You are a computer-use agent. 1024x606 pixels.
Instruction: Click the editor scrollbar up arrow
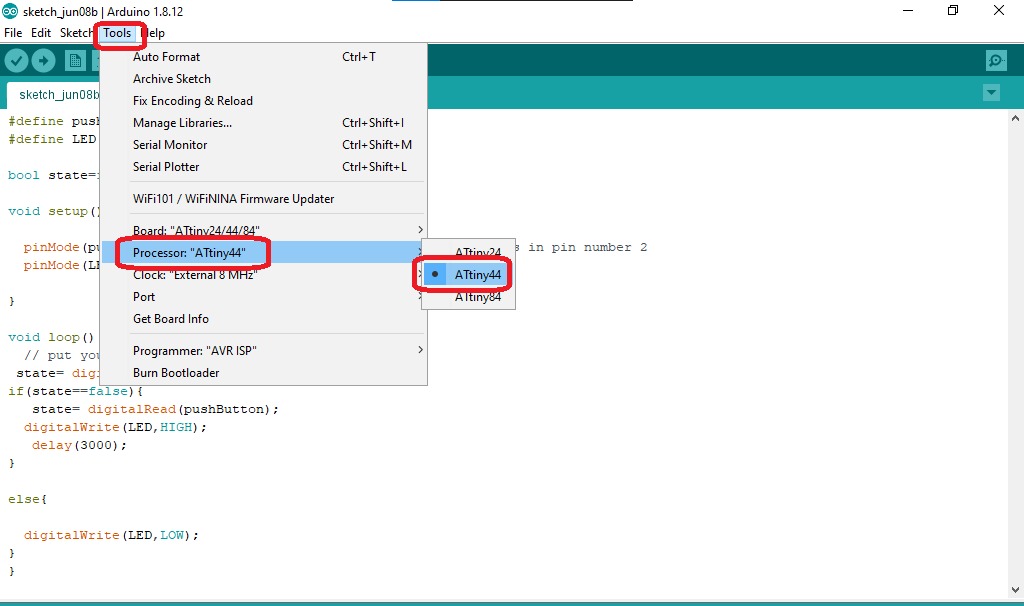point(1015,118)
